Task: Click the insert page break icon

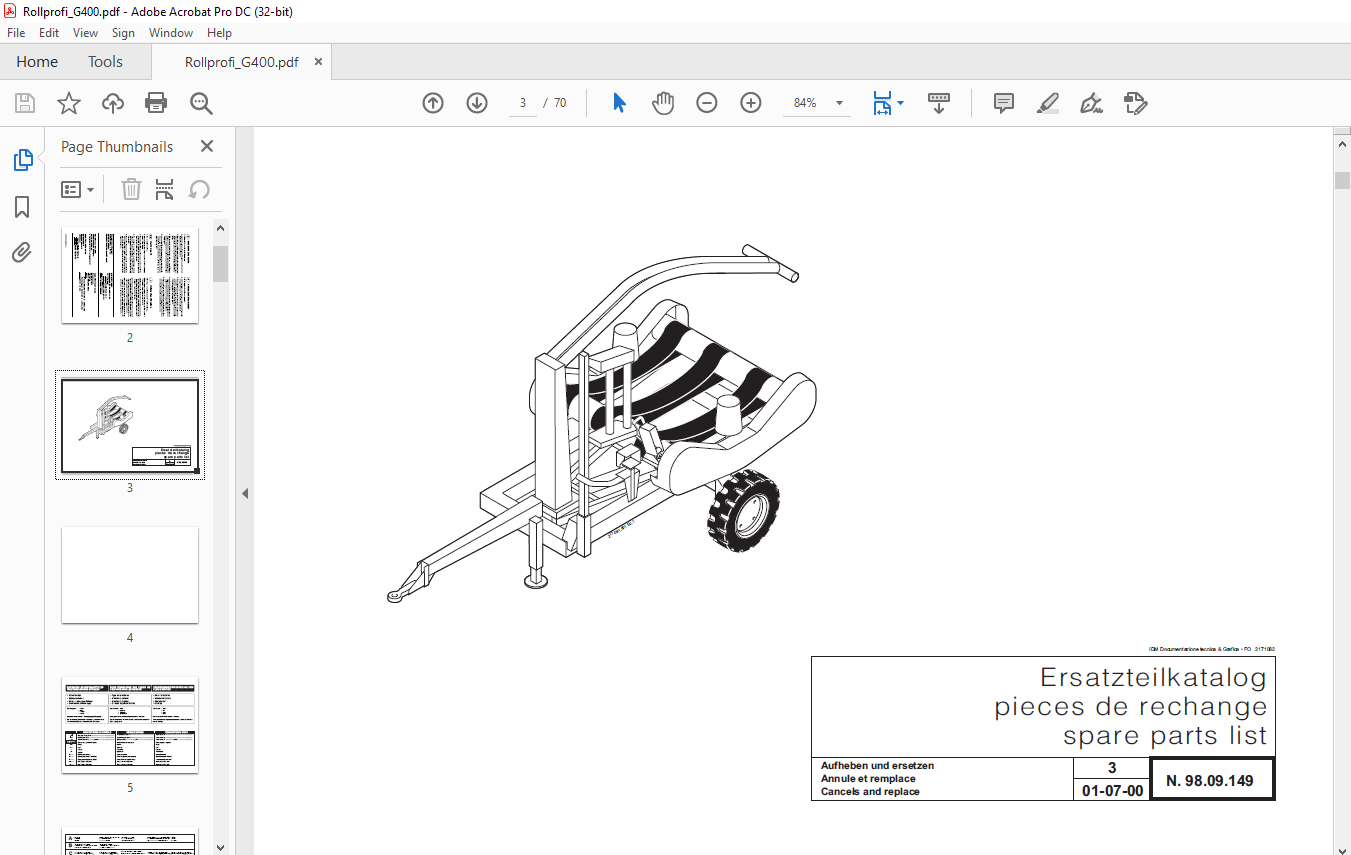Action: pos(165,189)
